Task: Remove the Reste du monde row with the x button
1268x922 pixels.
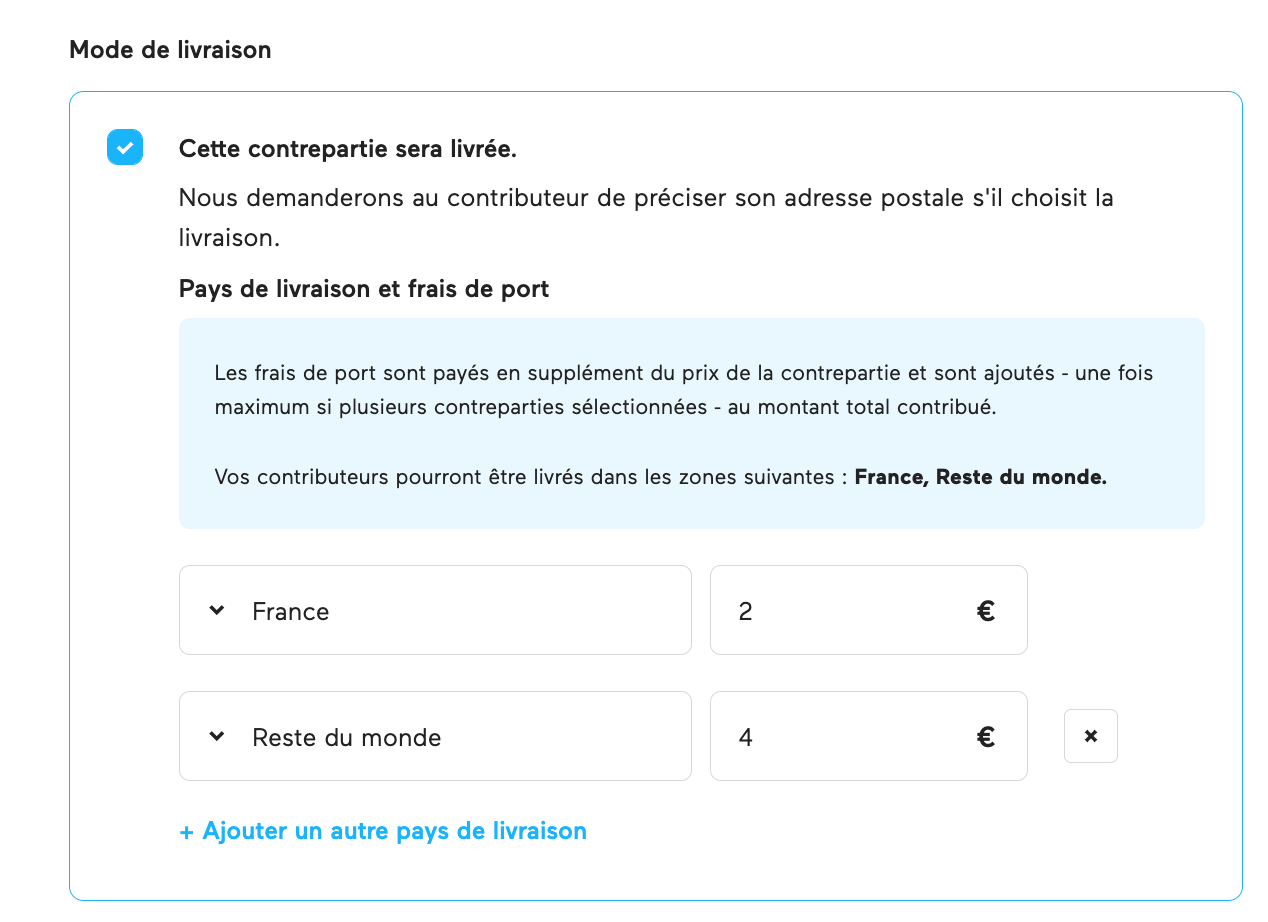Action: click(1091, 736)
